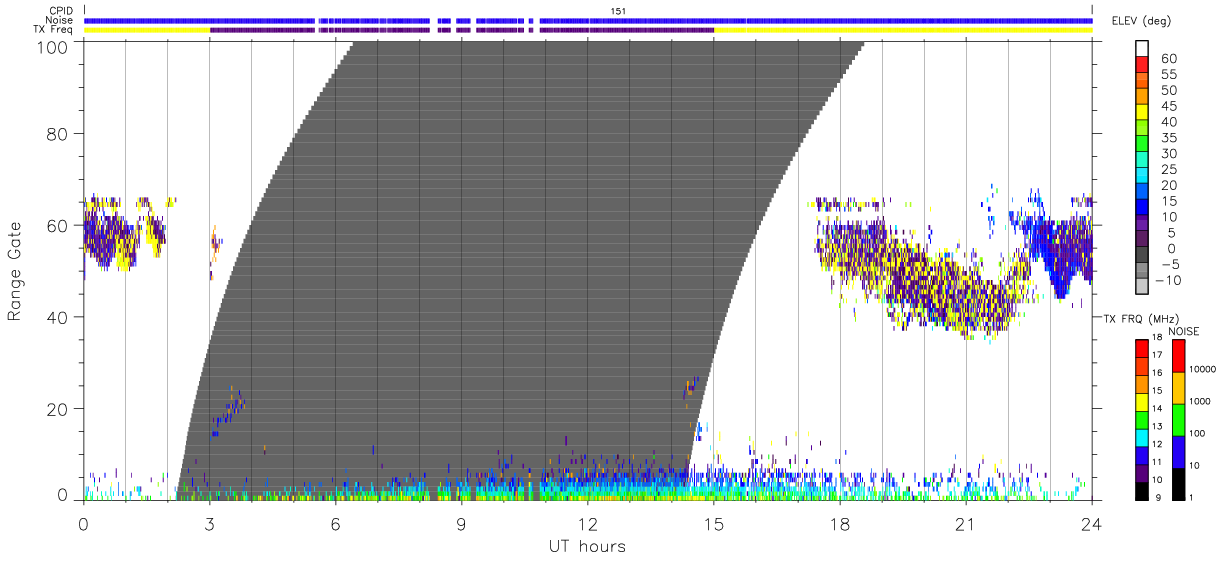Click the 'ELEV (deg)' colorbar title
Viewport: 1228px width, 567px height.
(x=1142, y=21)
